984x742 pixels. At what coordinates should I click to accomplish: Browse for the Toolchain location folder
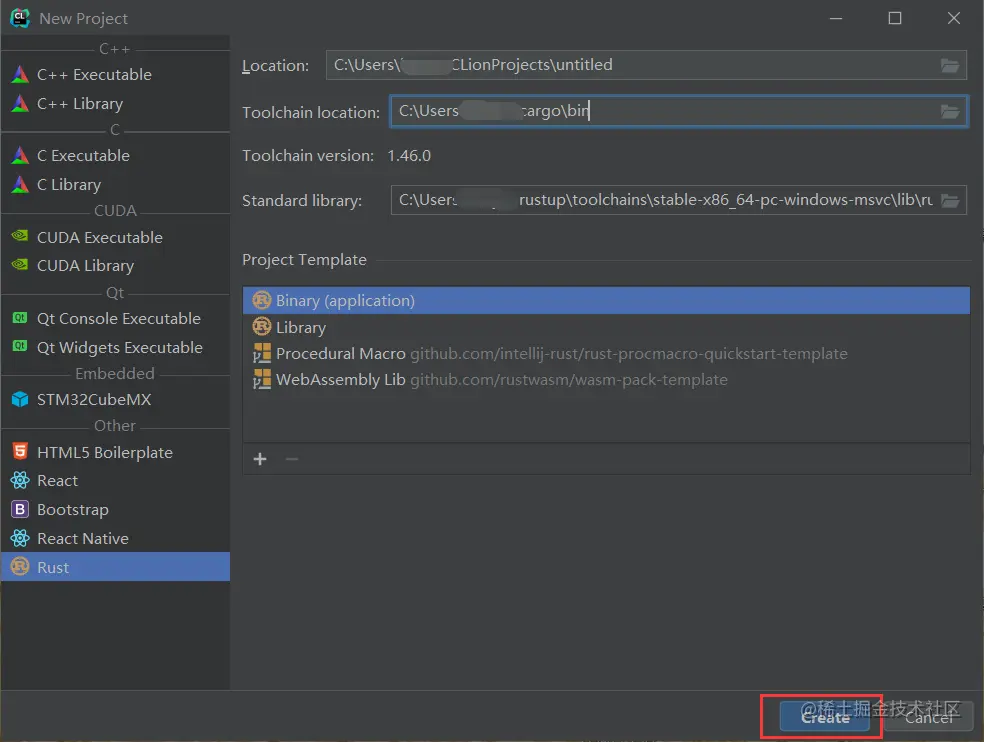tap(949, 112)
